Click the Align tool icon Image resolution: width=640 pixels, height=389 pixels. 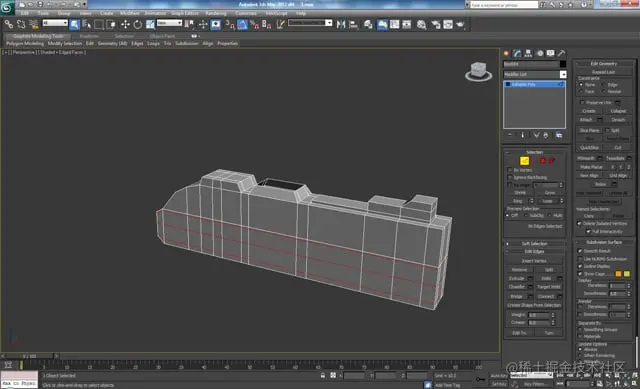[x=353, y=24]
